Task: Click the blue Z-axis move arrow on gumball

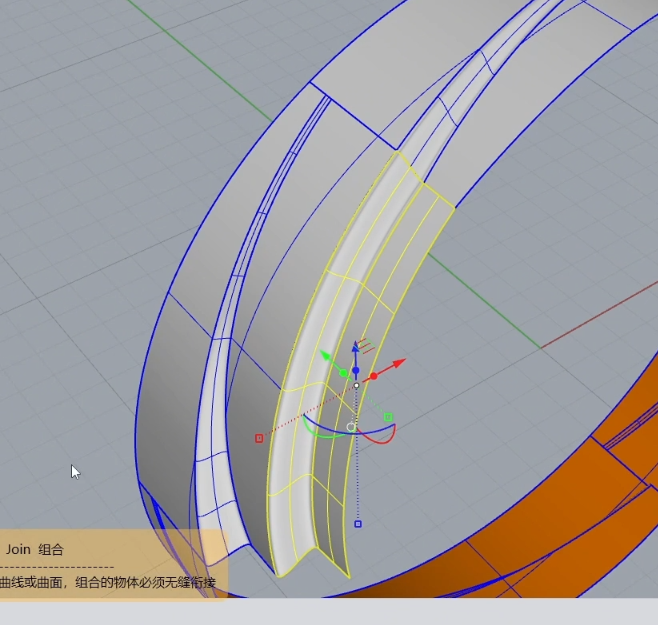Action: coord(356,347)
